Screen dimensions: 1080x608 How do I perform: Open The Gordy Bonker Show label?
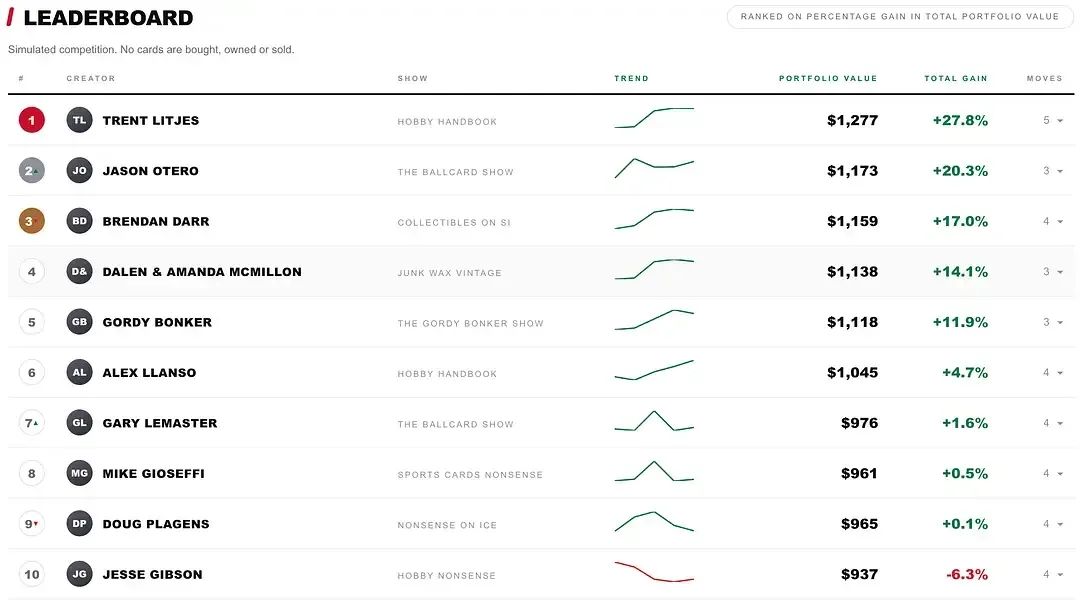470,324
